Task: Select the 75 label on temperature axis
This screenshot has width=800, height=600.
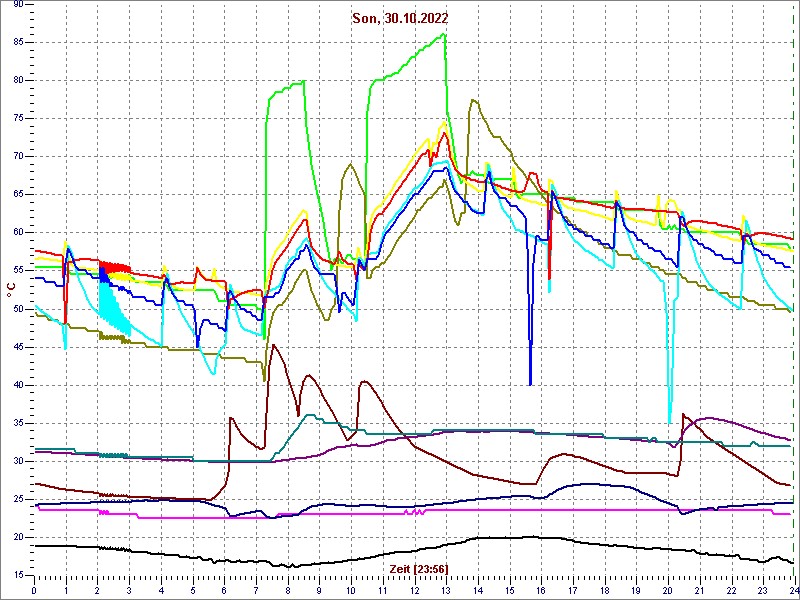Action: 18,119
